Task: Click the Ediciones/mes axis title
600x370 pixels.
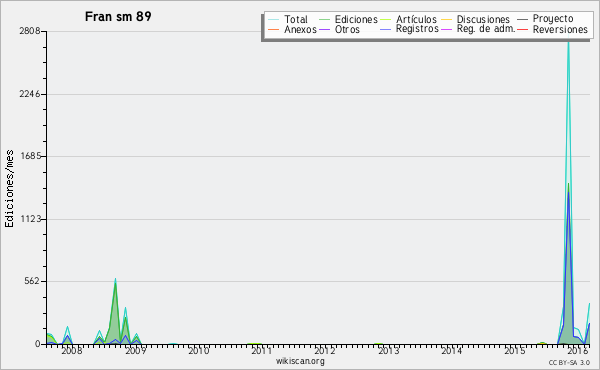Action: coord(9,189)
